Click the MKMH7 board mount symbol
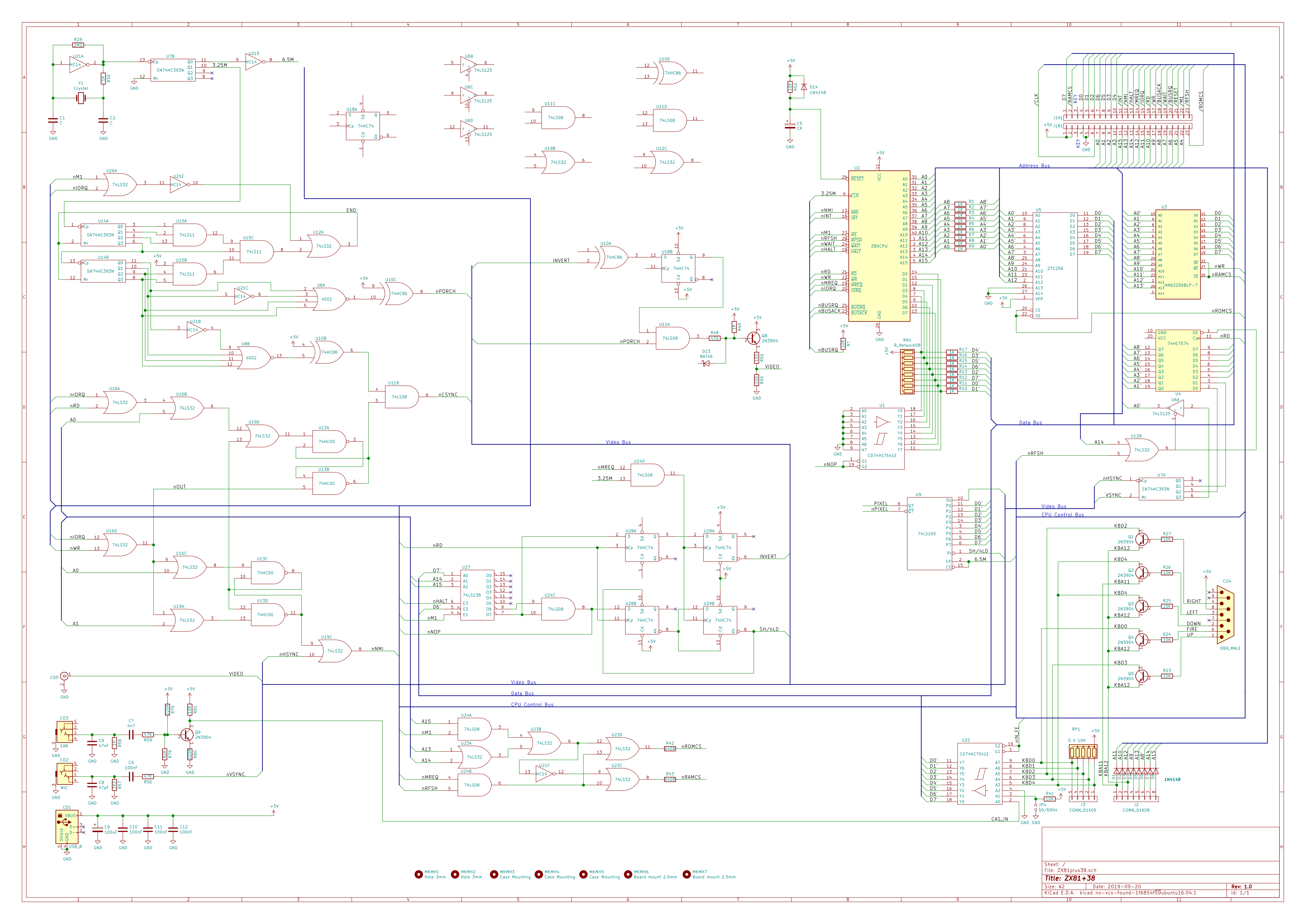 click(x=687, y=875)
